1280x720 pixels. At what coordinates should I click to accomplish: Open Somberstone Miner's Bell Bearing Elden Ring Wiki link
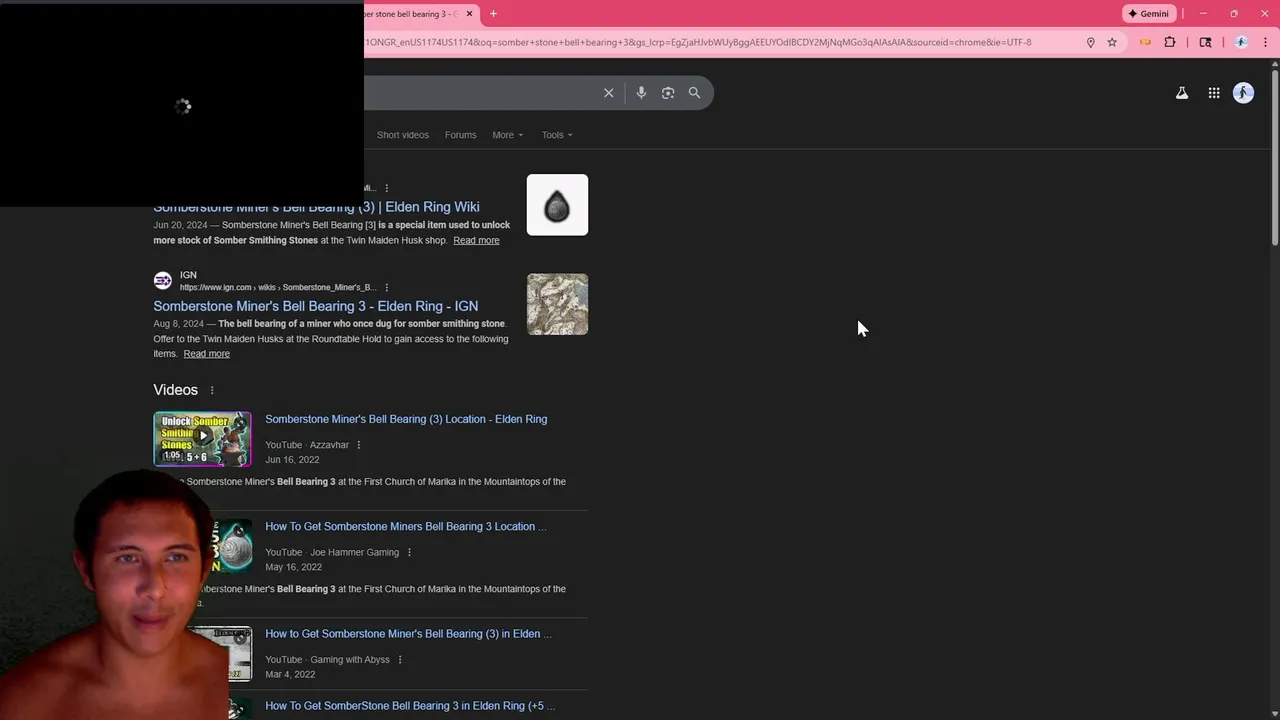pyautogui.click(x=316, y=207)
